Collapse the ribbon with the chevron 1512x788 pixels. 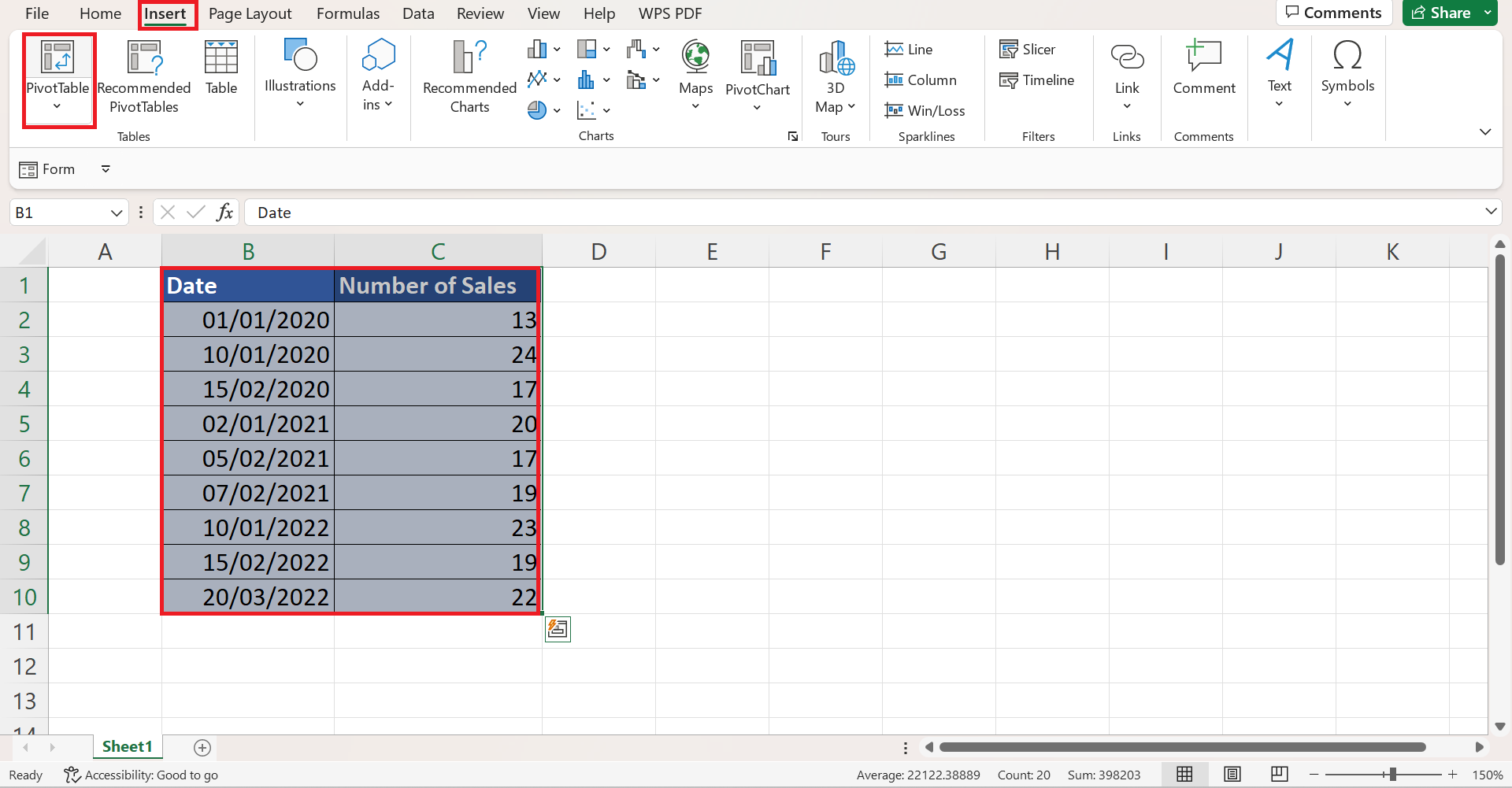tap(1485, 132)
